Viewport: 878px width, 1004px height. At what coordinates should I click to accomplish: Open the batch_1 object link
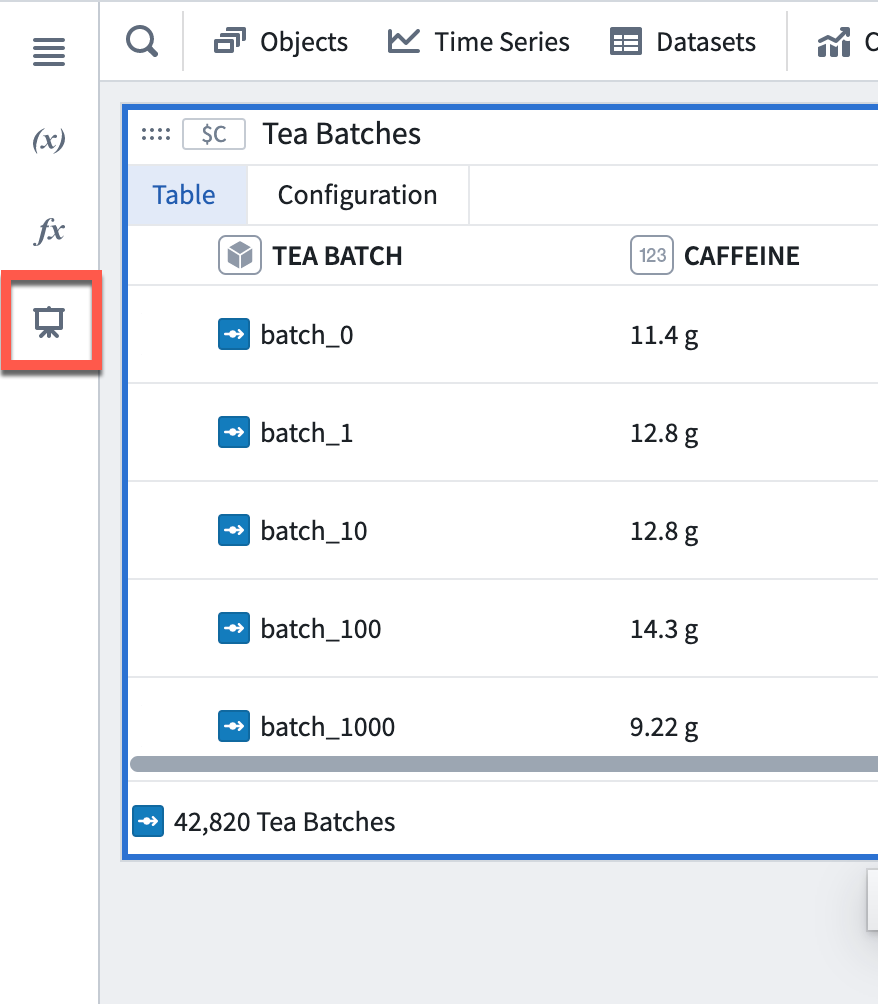click(x=307, y=433)
